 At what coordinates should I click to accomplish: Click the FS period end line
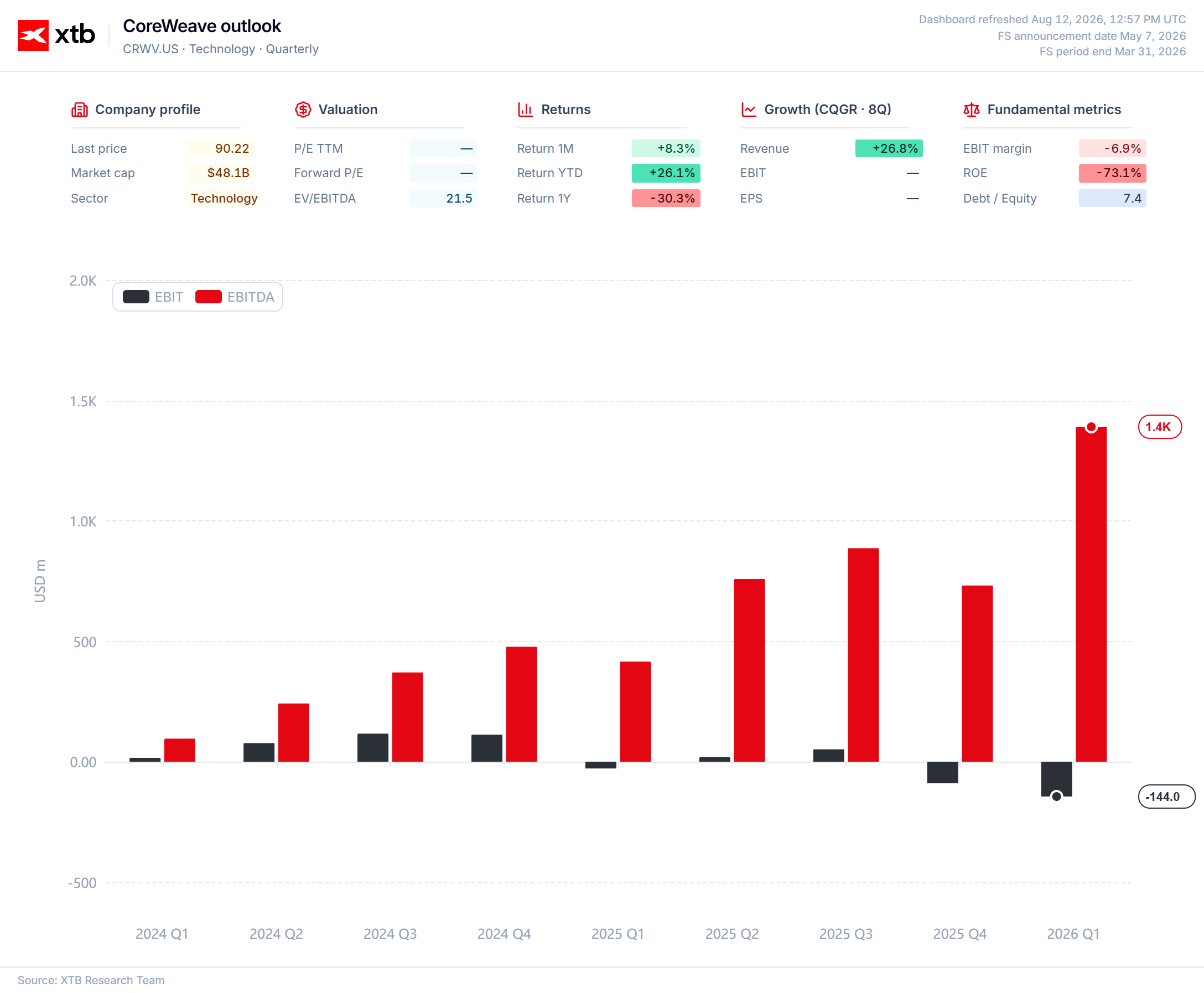click(1113, 51)
